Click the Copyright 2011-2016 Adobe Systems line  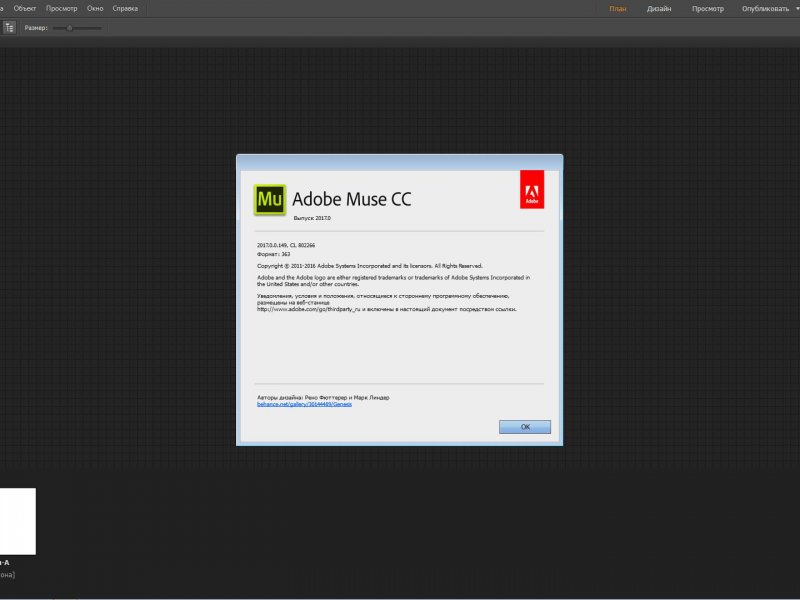tap(369, 266)
